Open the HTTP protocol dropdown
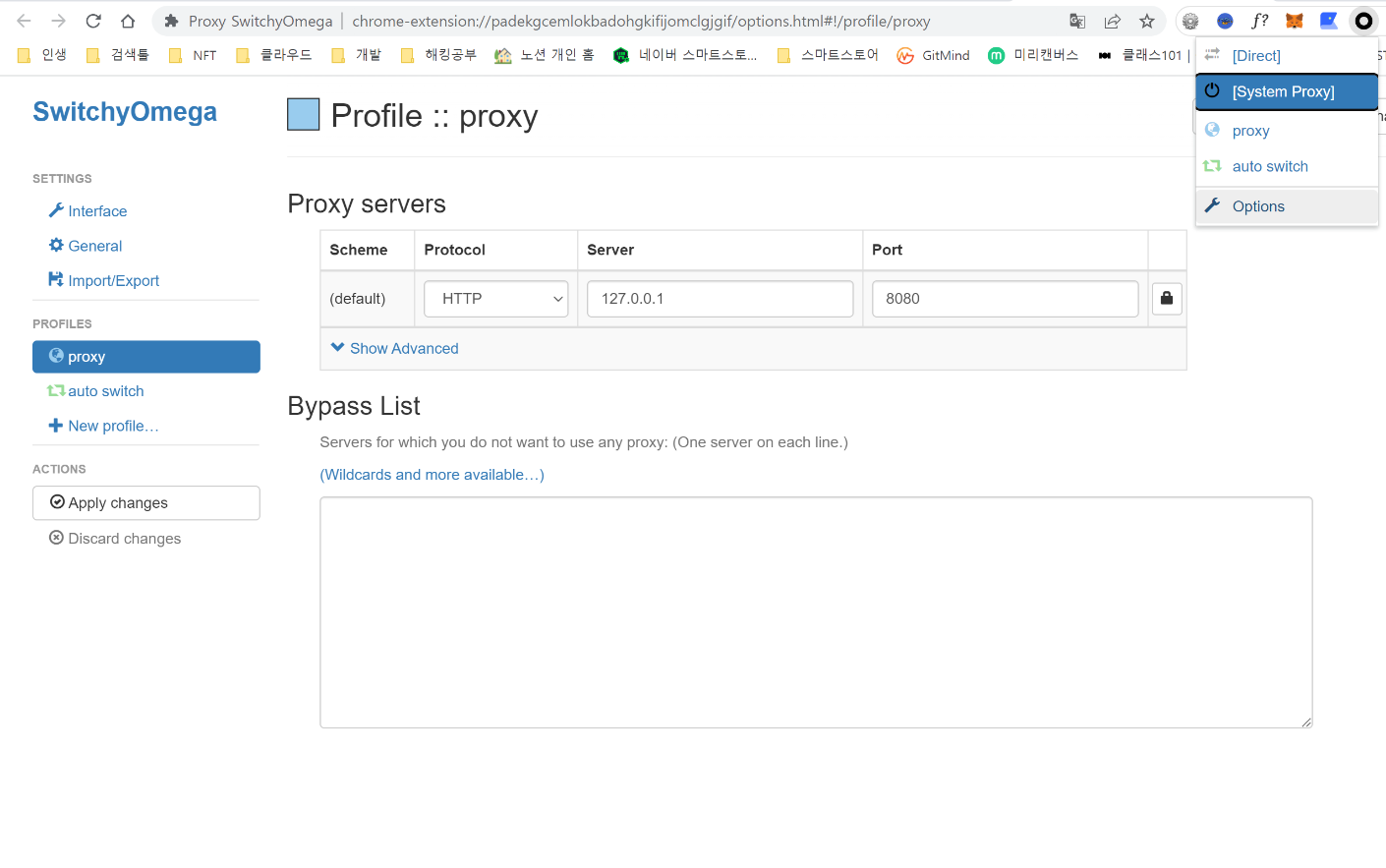This screenshot has width=1386, height=868. (496, 299)
